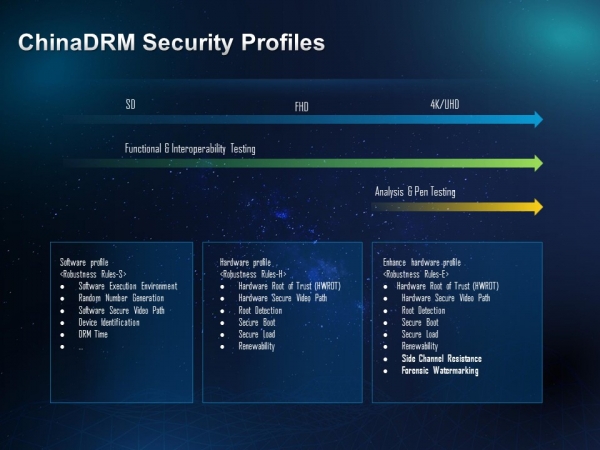Click the "<Robustness Rules-H>" line
The width and height of the screenshot is (600, 450).
click(x=253, y=274)
